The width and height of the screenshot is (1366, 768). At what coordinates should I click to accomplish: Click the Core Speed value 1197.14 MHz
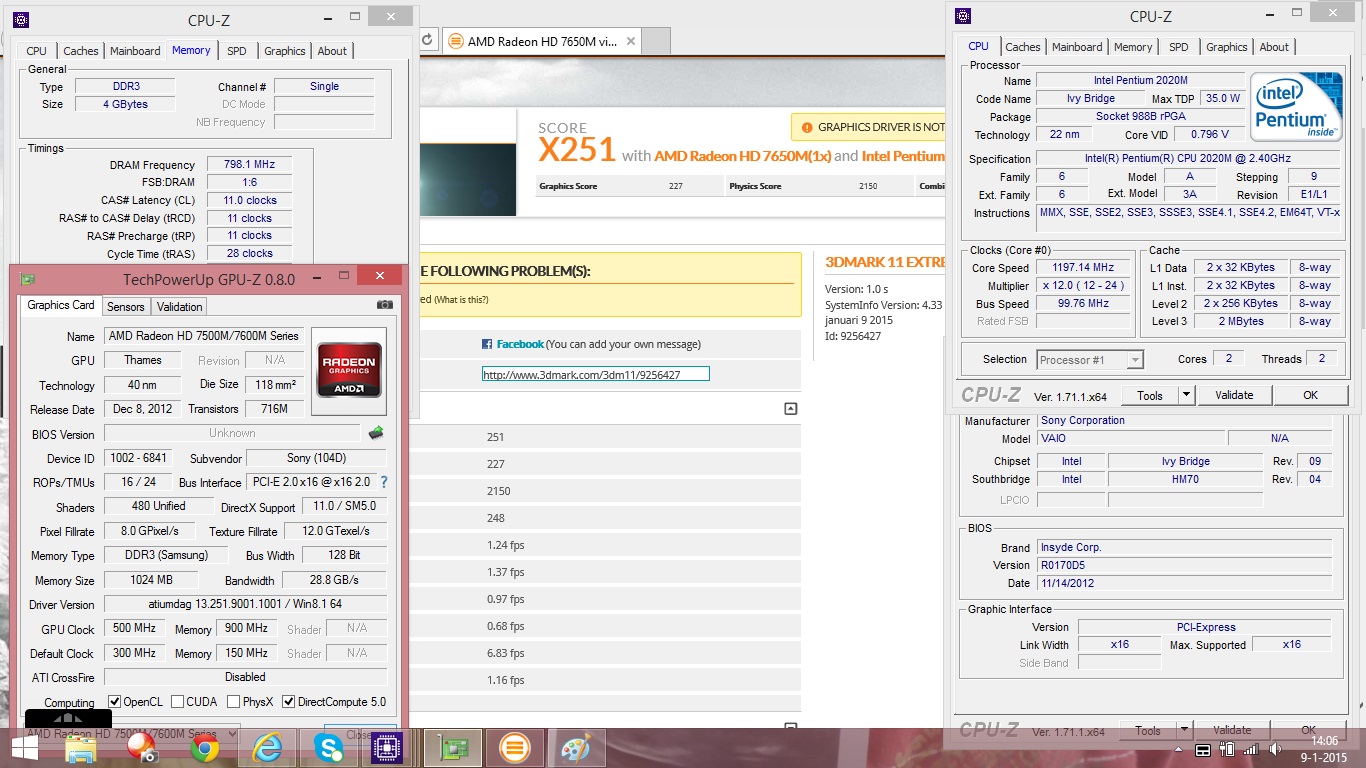pyautogui.click(x=1084, y=268)
